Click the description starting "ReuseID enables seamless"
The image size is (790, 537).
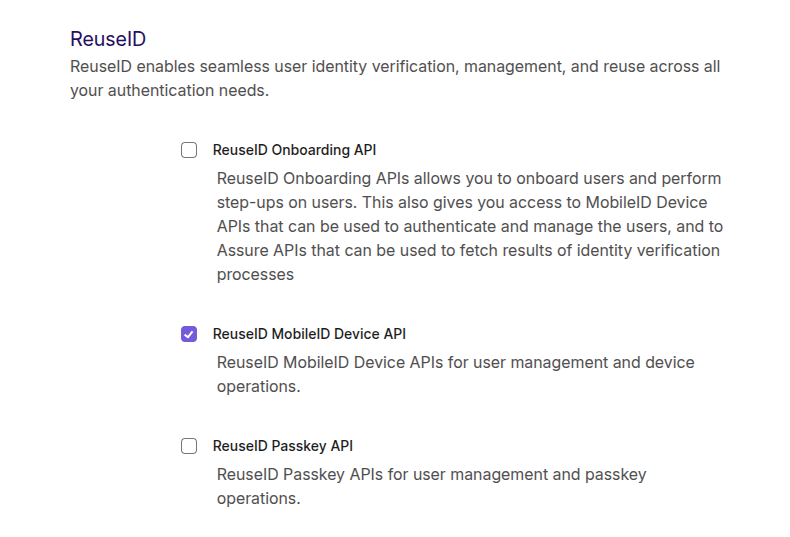coord(395,78)
